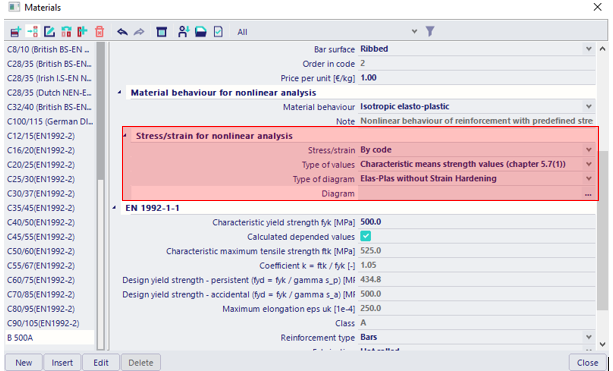The height and width of the screenshot is (371, 613).
Task: Open the Stress/strain By code dropdown
Action: click(x=588, y=150)
